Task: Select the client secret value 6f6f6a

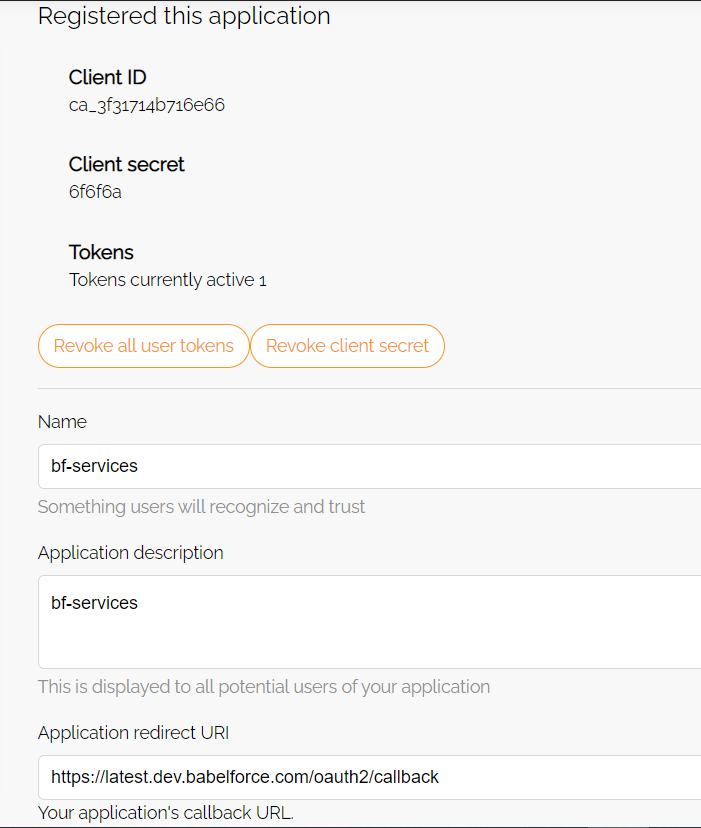Action: 95,192
